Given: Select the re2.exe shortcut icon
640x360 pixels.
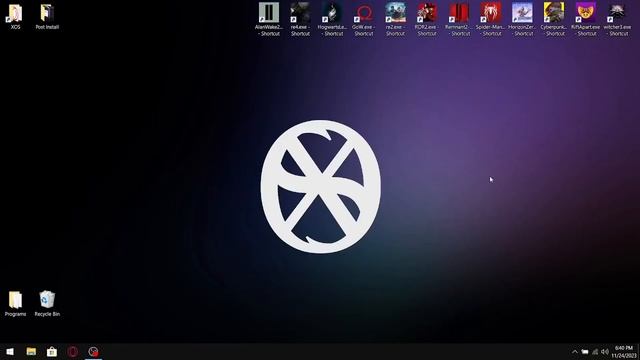Looking at the screenshot, I should (x=396, y=19).
